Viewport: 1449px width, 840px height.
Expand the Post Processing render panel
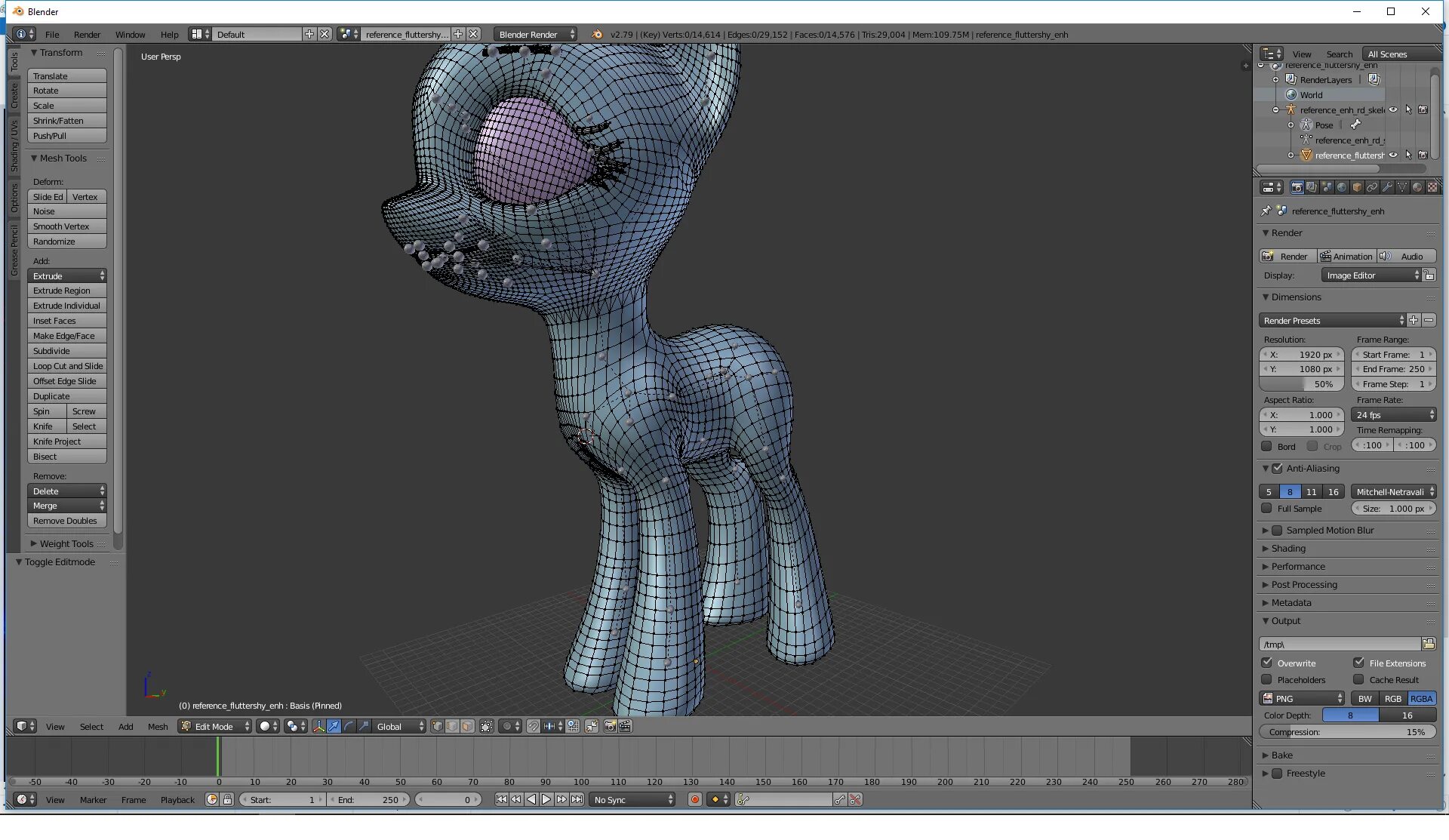pyautogui.click(x=1303, y=584)
